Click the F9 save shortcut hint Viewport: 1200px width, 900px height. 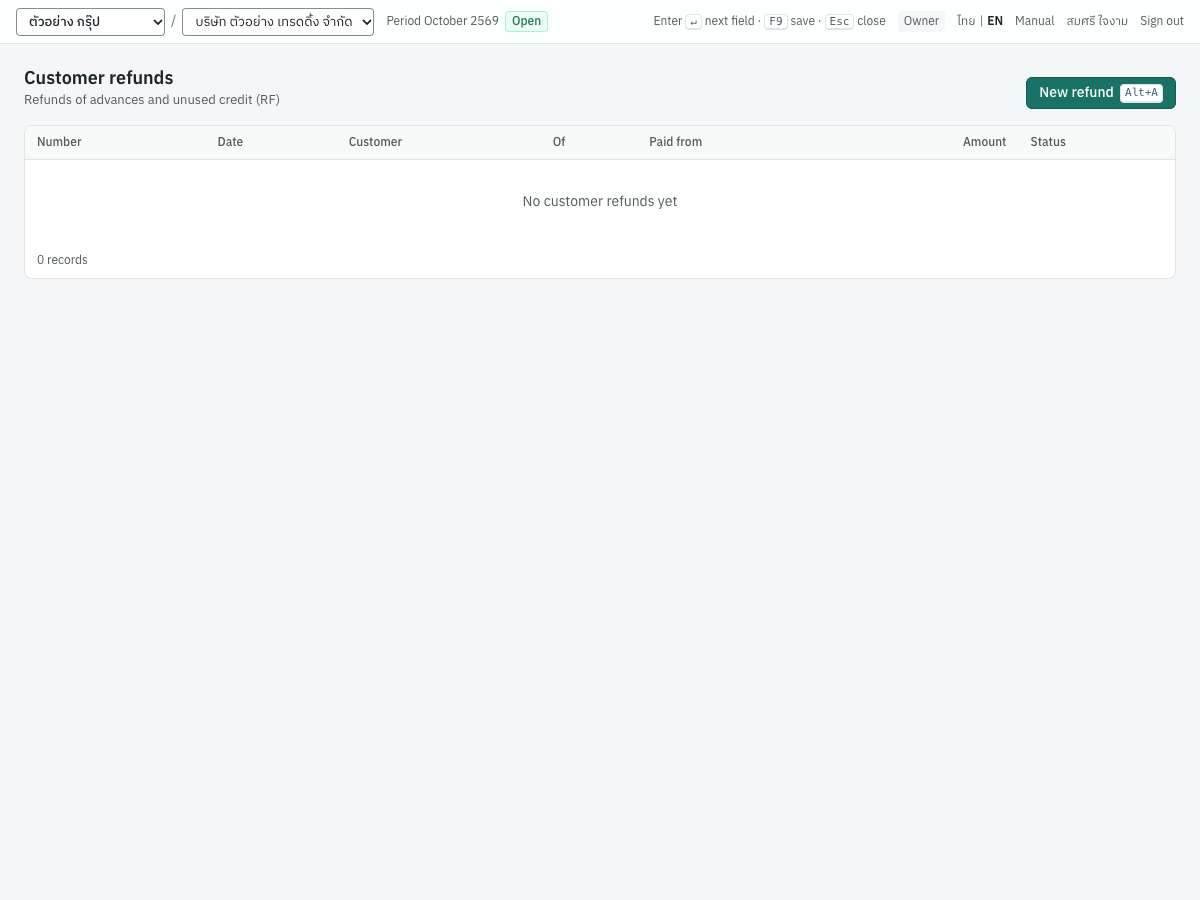pos(789,21)
